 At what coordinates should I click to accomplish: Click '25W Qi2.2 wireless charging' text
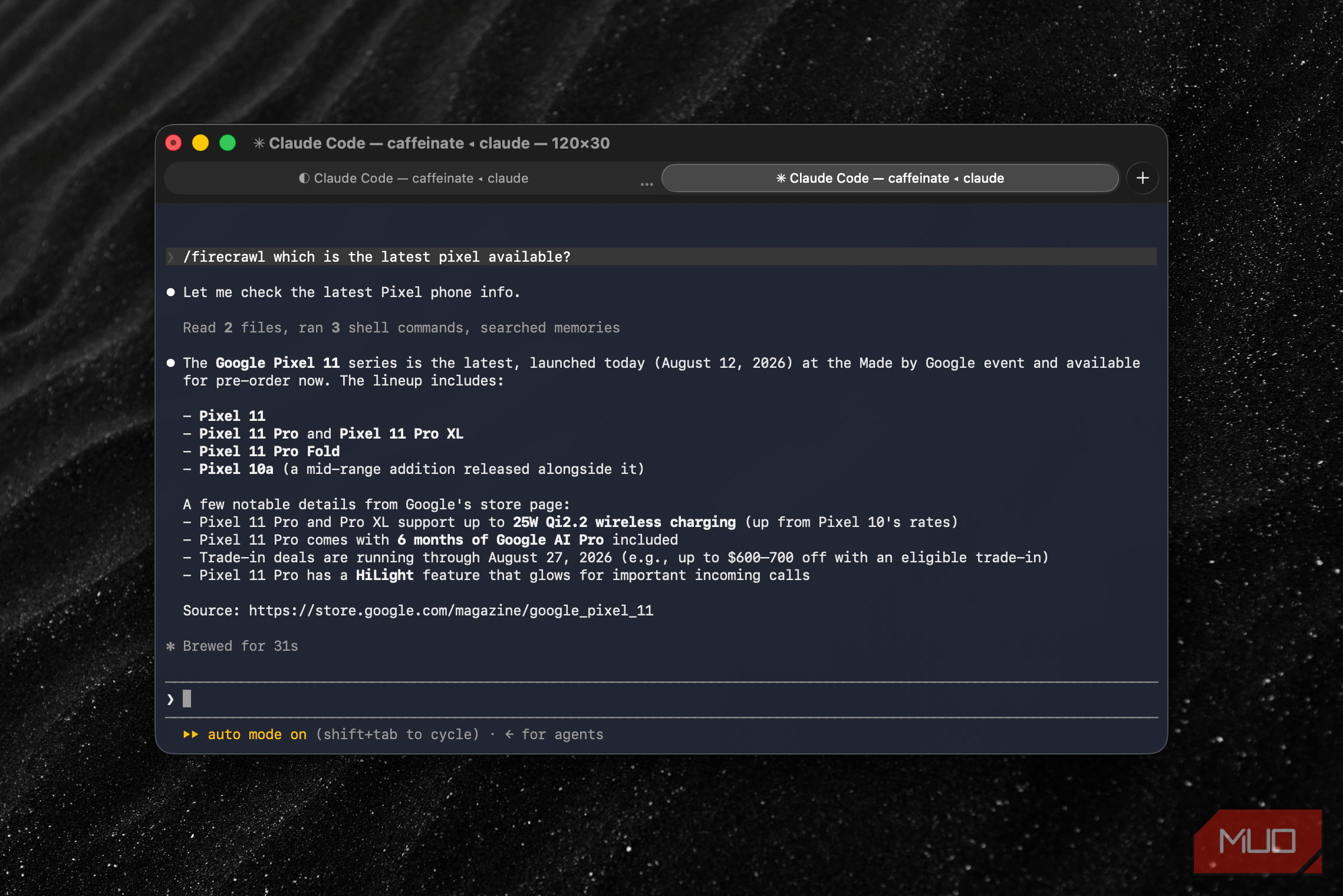624,522
